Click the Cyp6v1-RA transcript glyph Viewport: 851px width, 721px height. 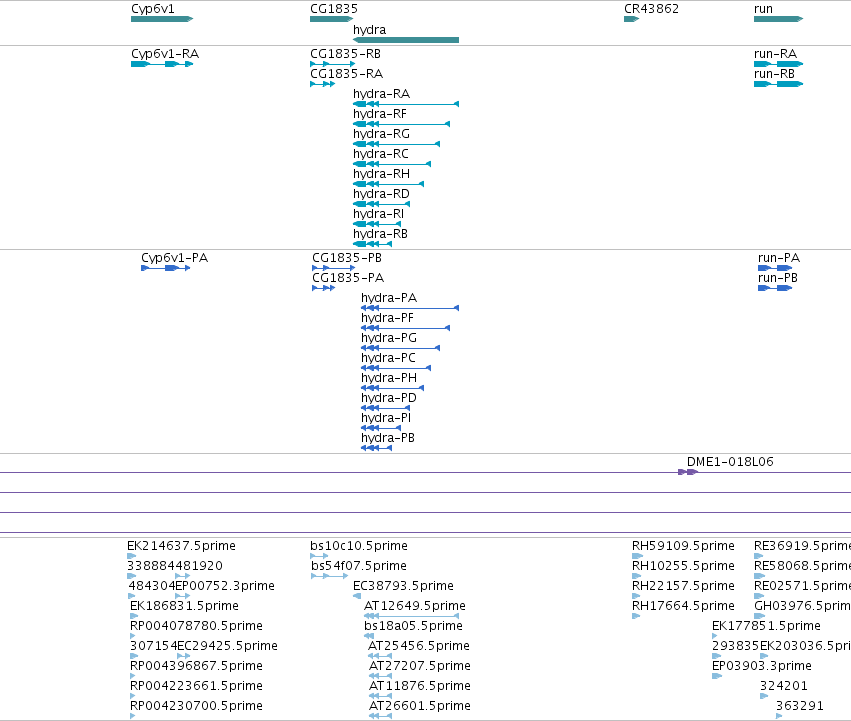162,64
